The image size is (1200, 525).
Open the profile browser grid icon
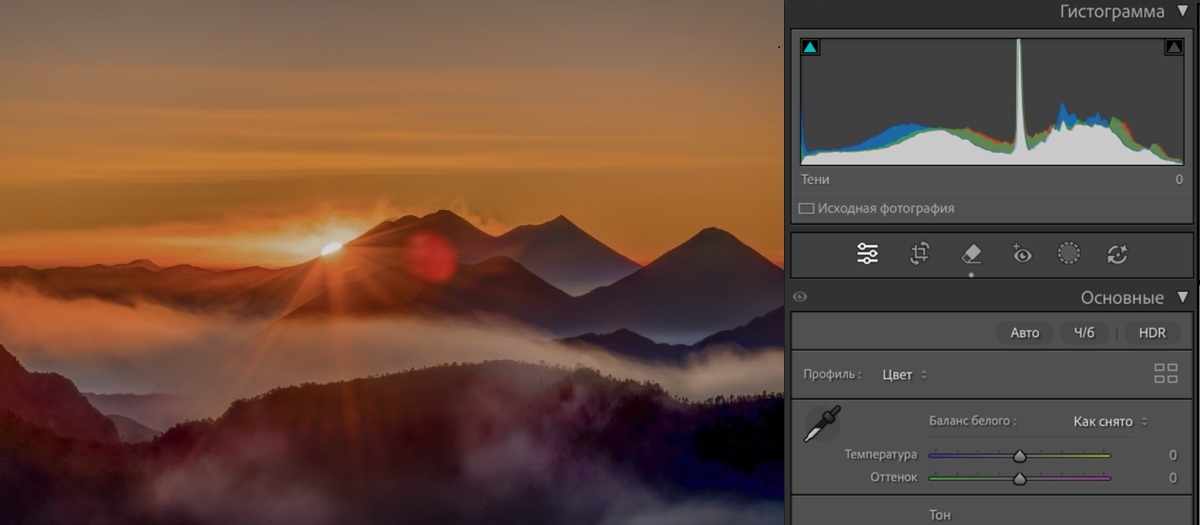(1165, 374)
